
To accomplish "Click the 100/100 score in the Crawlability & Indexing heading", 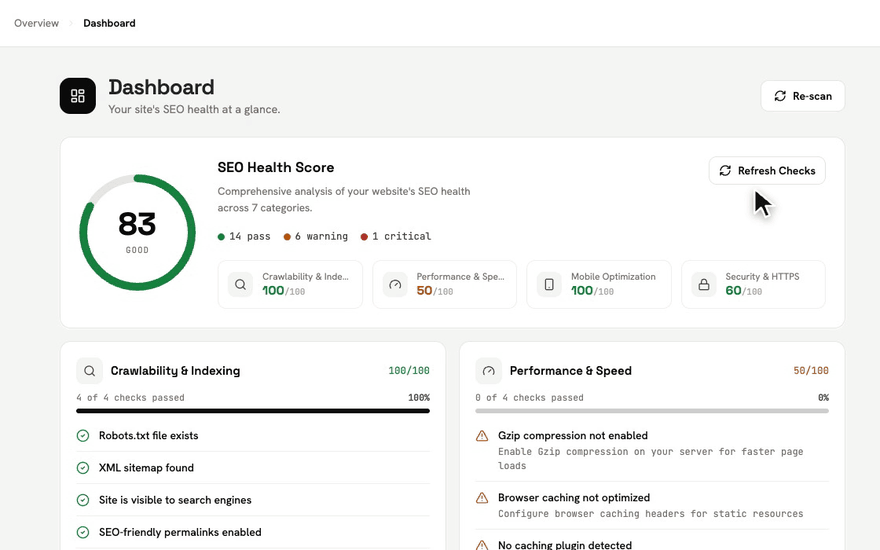I will click(409, 370).
